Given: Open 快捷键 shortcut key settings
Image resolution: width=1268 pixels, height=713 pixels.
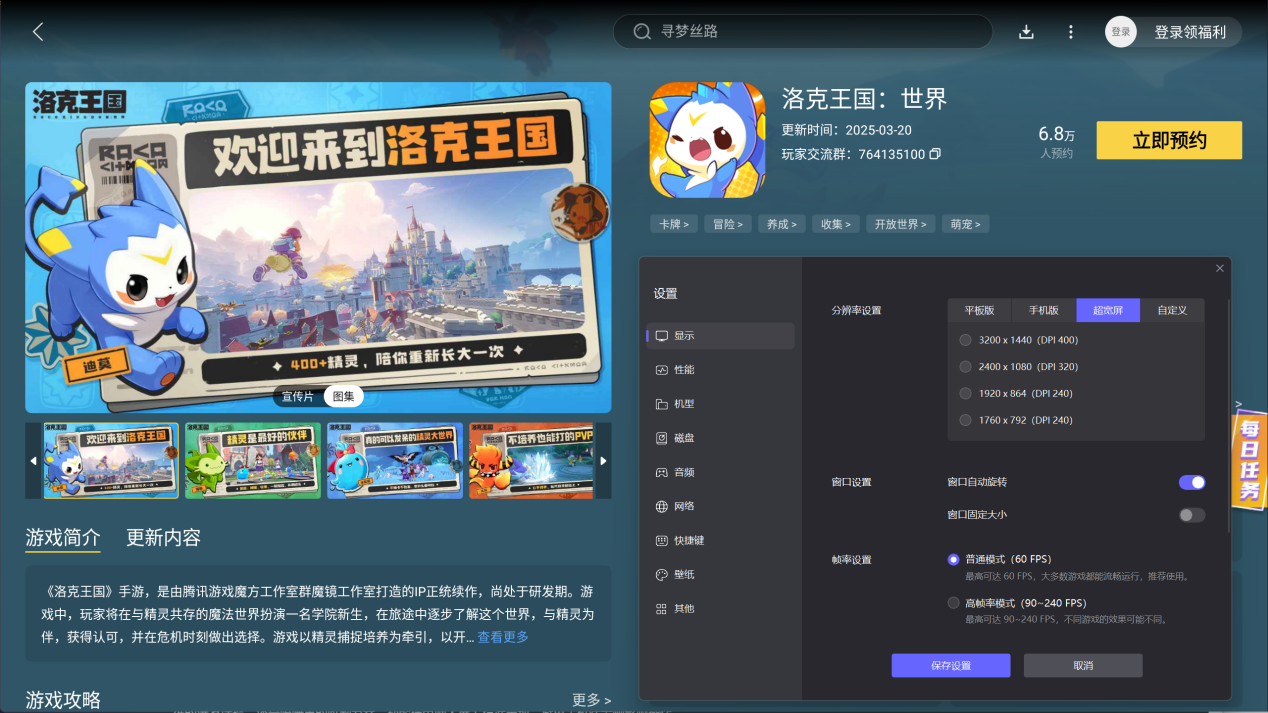Looking at the screenshot, I should tap(688, 540).
